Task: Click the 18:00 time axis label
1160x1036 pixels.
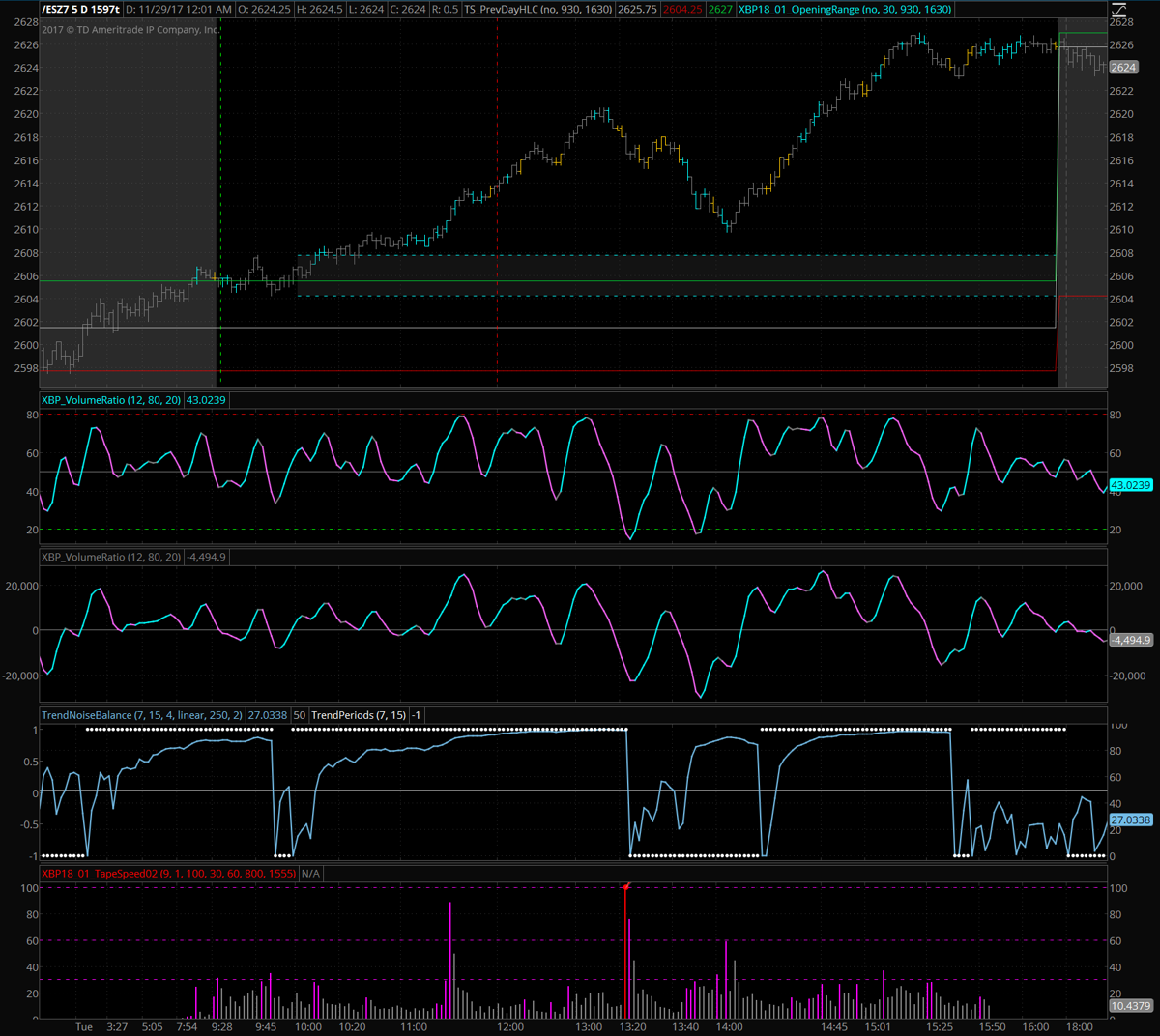Action: [1079, 1026]
